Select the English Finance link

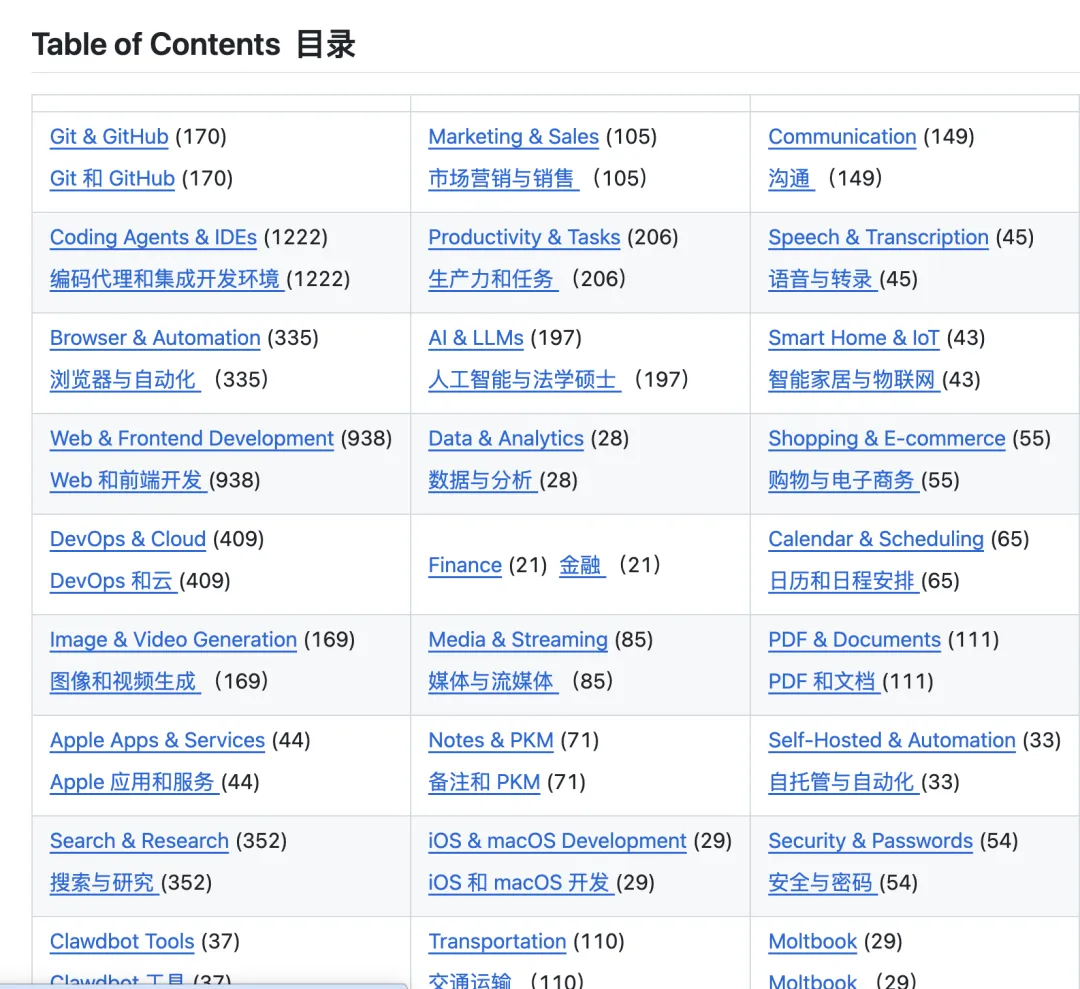pos(465,565)
